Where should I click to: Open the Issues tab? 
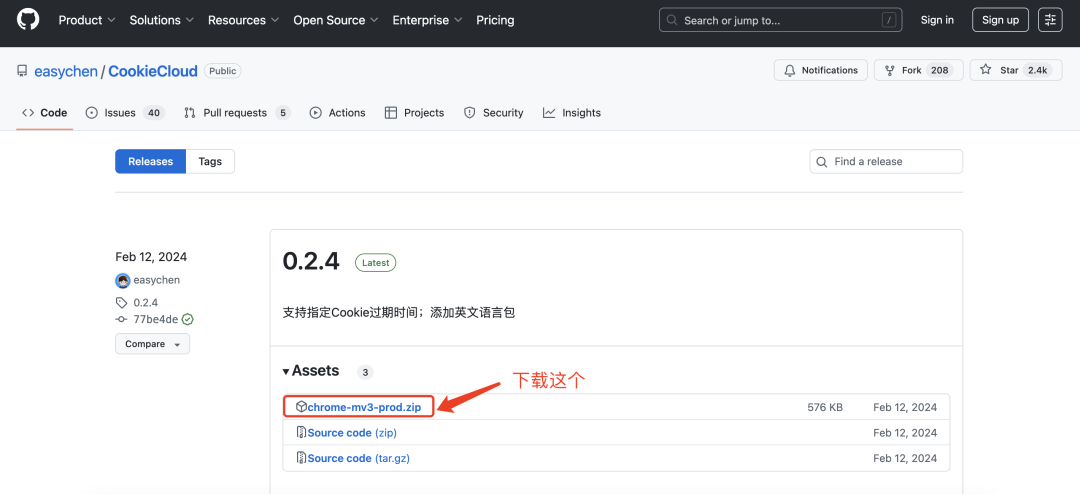[x=125, y=113]
